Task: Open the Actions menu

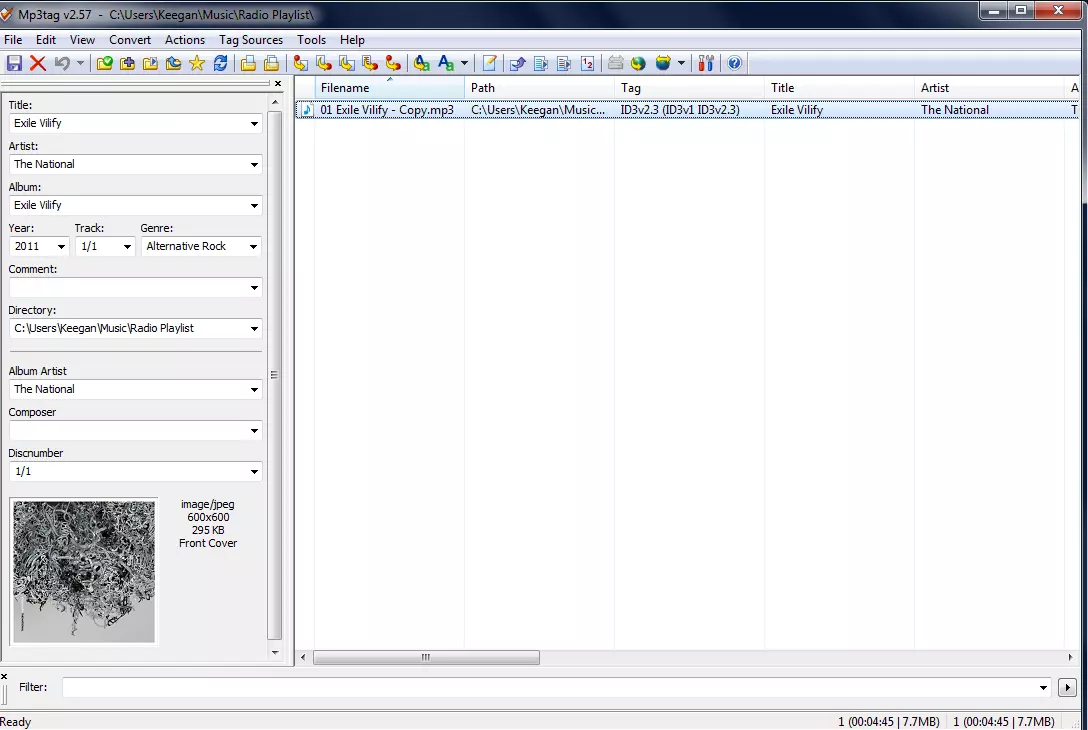Action: tap(185, 40)
